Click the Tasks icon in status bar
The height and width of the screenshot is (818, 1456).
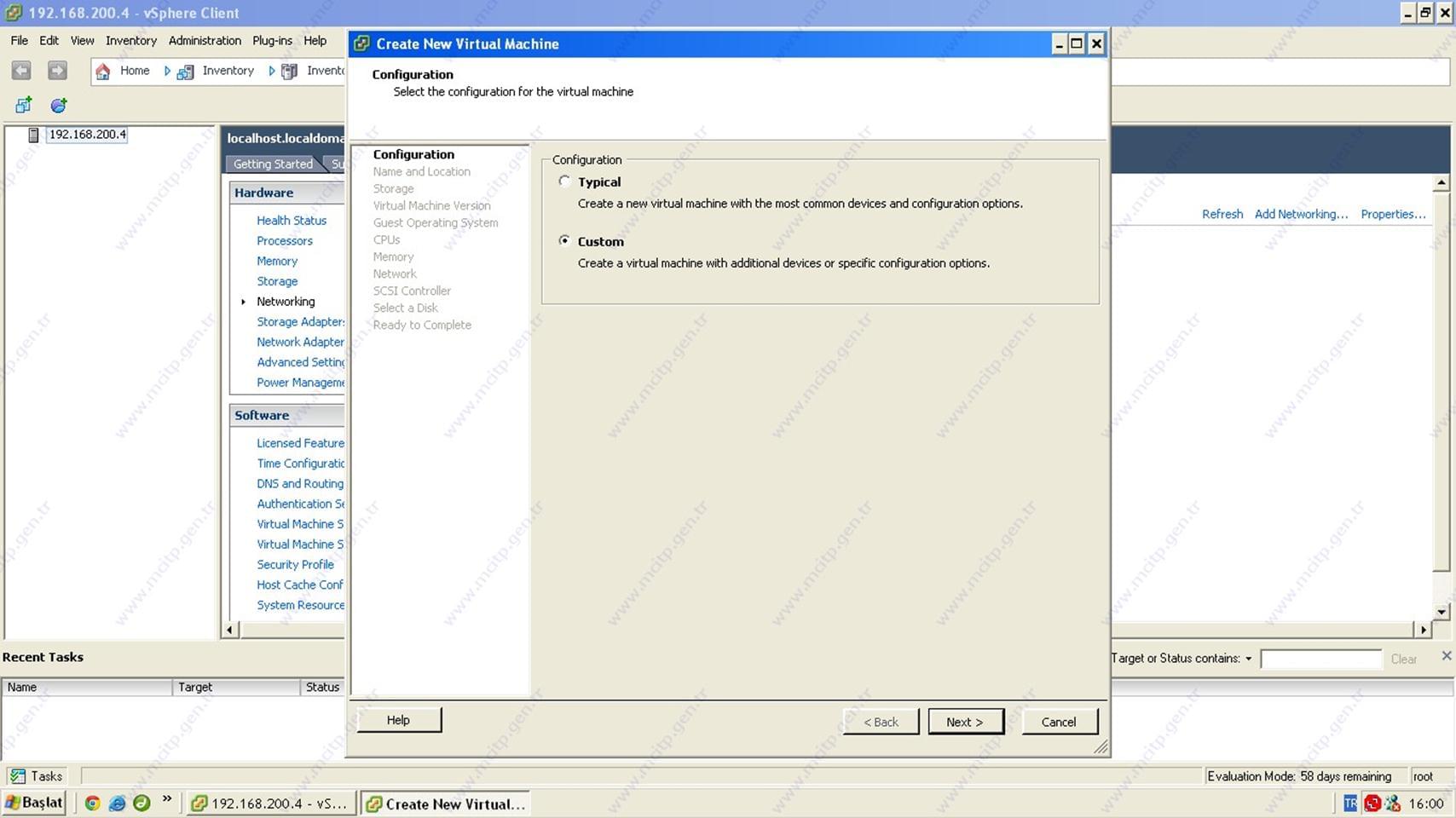[18, 775]
